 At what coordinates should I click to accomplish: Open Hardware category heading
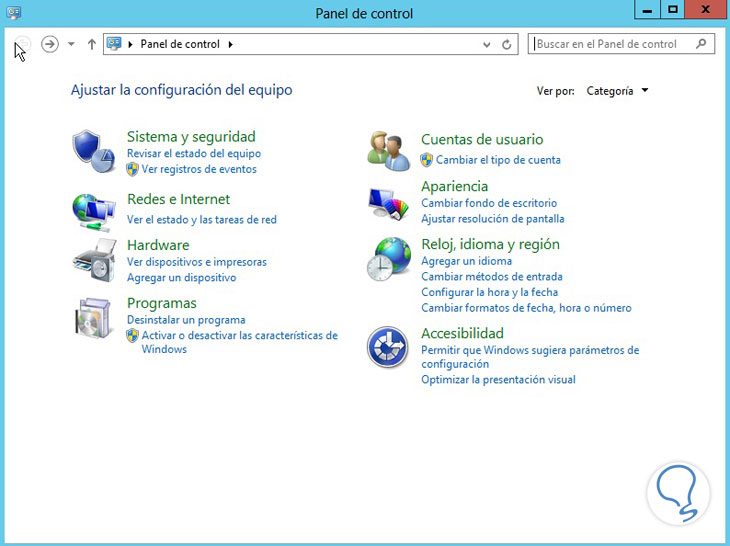pos(158,245)
